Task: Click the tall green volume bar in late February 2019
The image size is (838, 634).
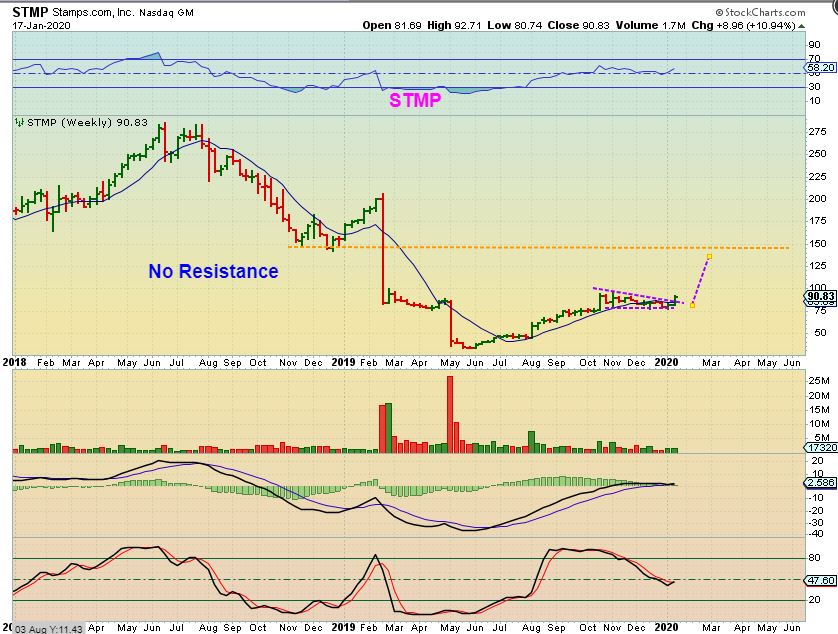Action: tap(389, 428)
